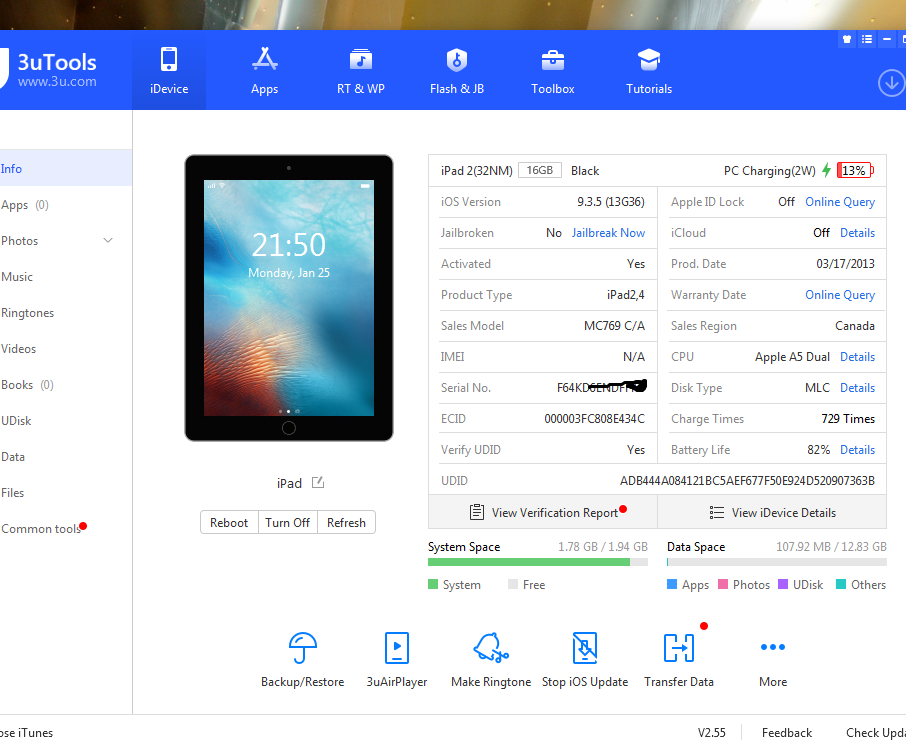
Task: Click CPU Details link
Action: (857, 356)
